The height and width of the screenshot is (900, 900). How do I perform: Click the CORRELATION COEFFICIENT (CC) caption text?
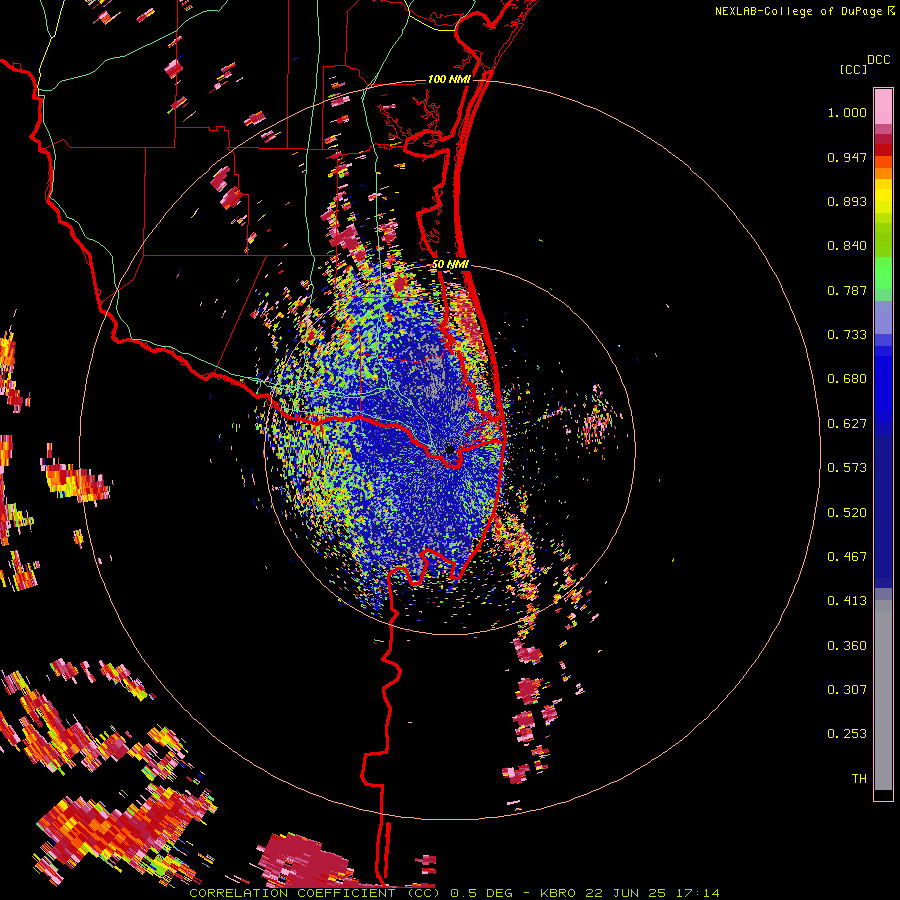tap(315, 893)
